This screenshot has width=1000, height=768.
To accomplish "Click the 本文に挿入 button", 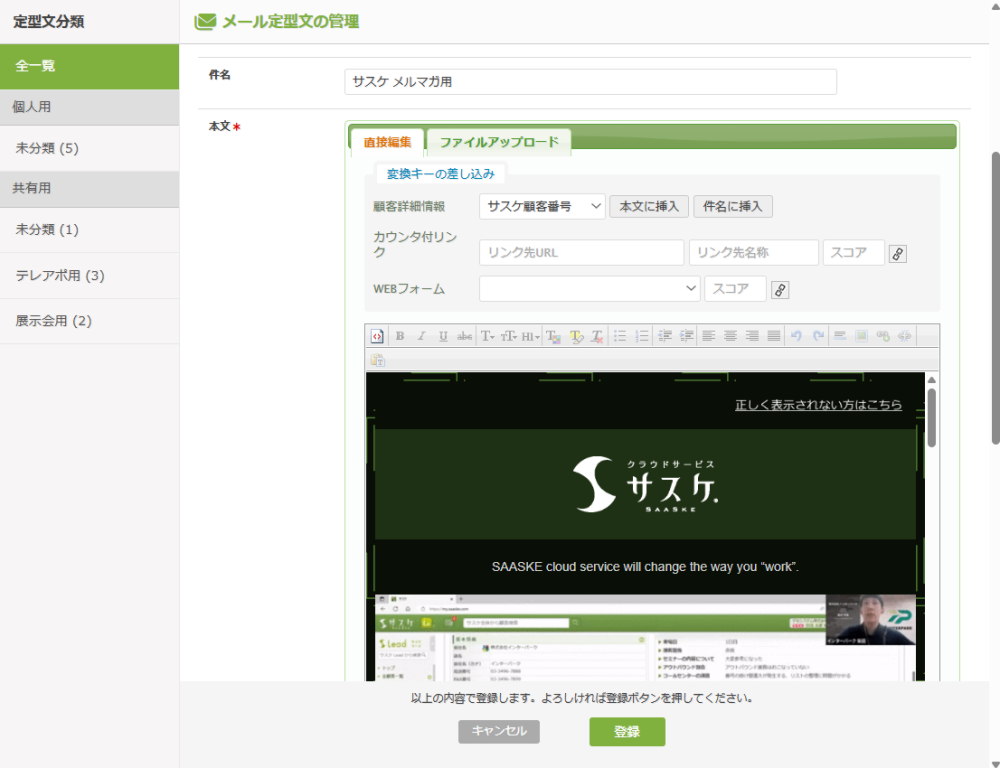I will 648,206.
